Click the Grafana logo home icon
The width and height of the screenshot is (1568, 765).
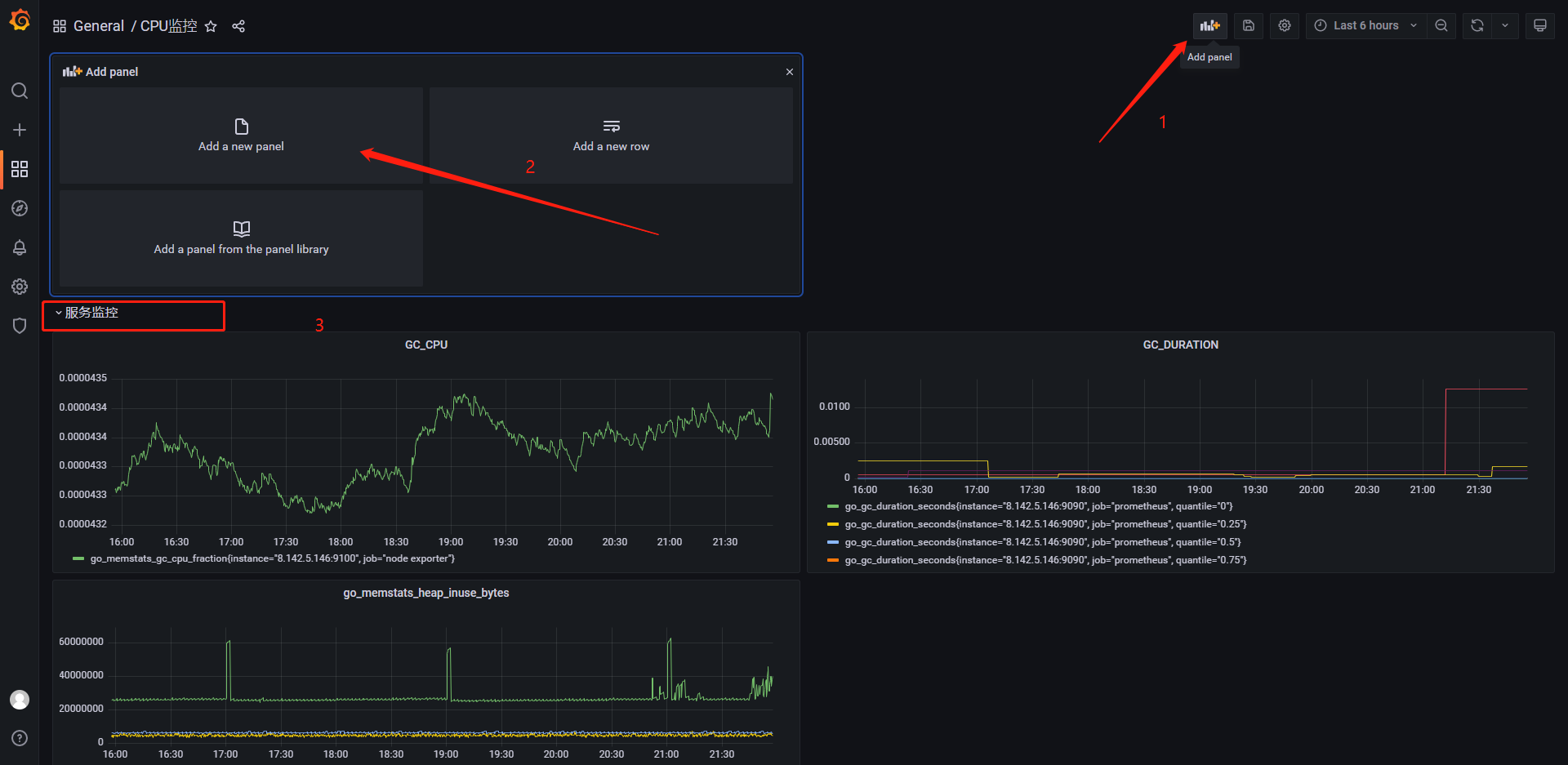(x=20, y=20)
